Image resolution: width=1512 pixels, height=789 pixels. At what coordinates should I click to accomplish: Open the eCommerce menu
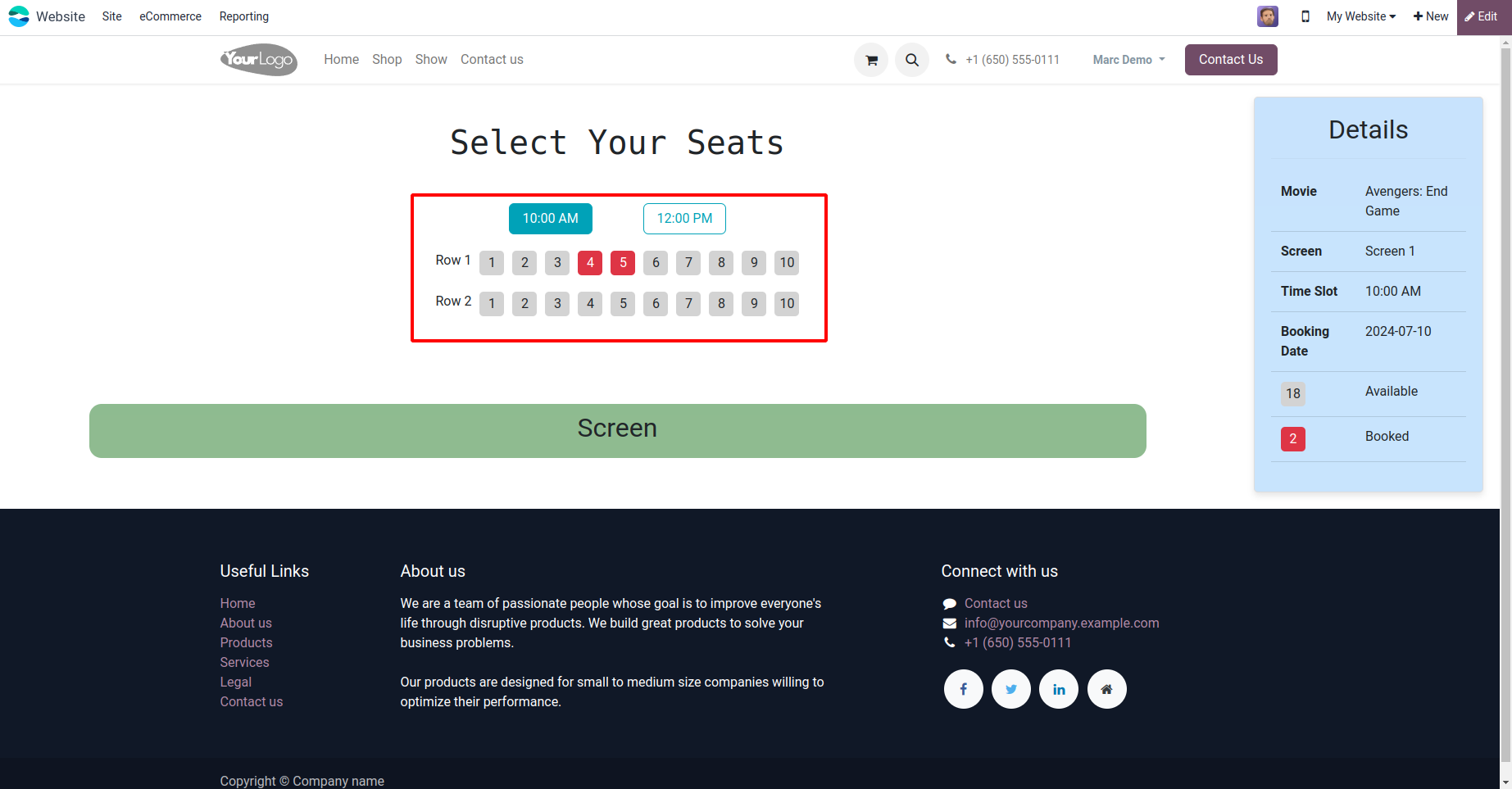point(170,16)
